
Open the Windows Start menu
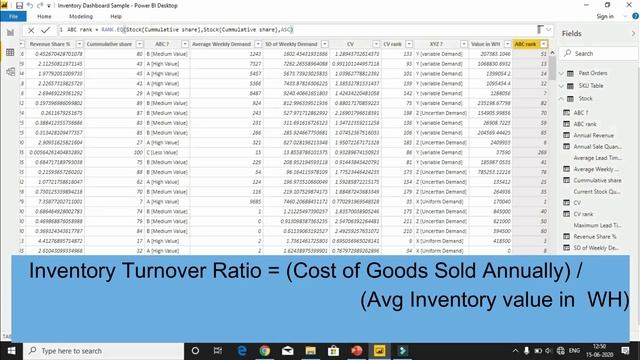click(11, 351)
